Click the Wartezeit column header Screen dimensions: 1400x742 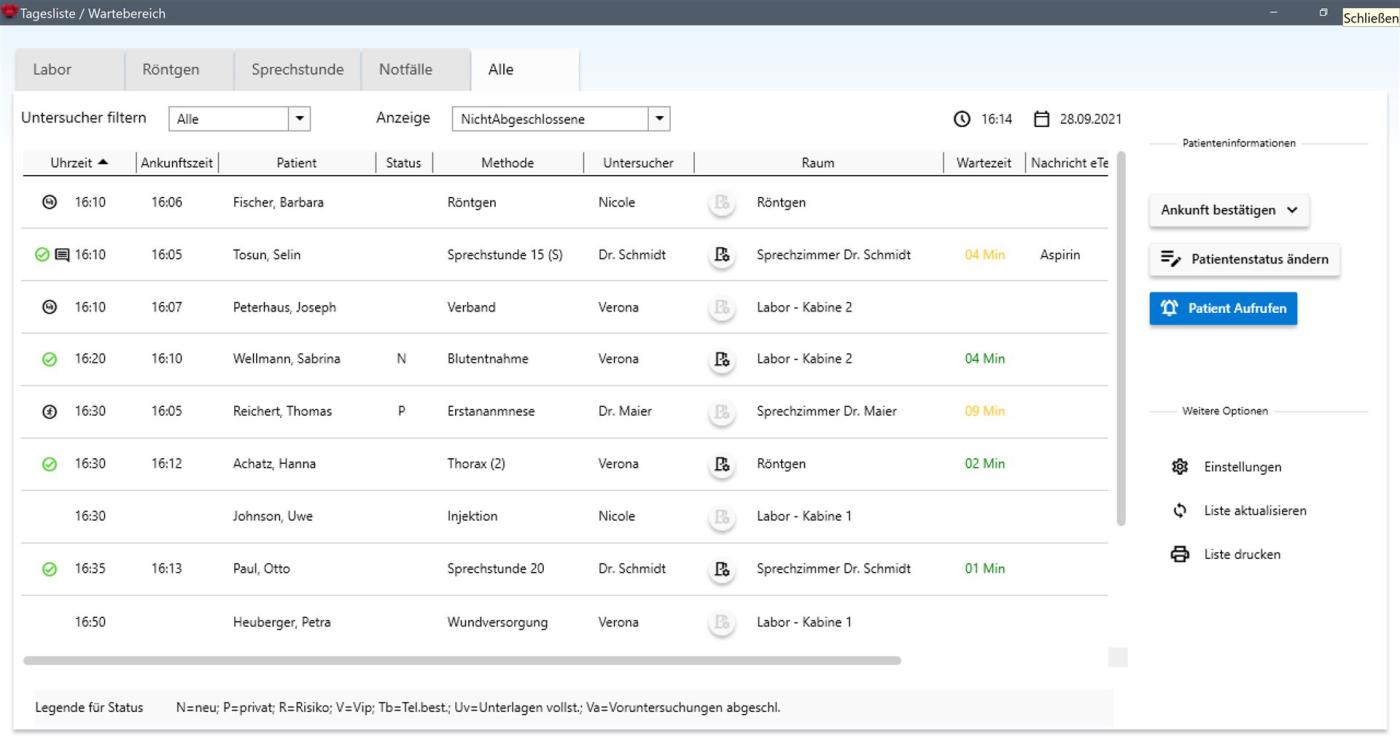click(984, 163)
